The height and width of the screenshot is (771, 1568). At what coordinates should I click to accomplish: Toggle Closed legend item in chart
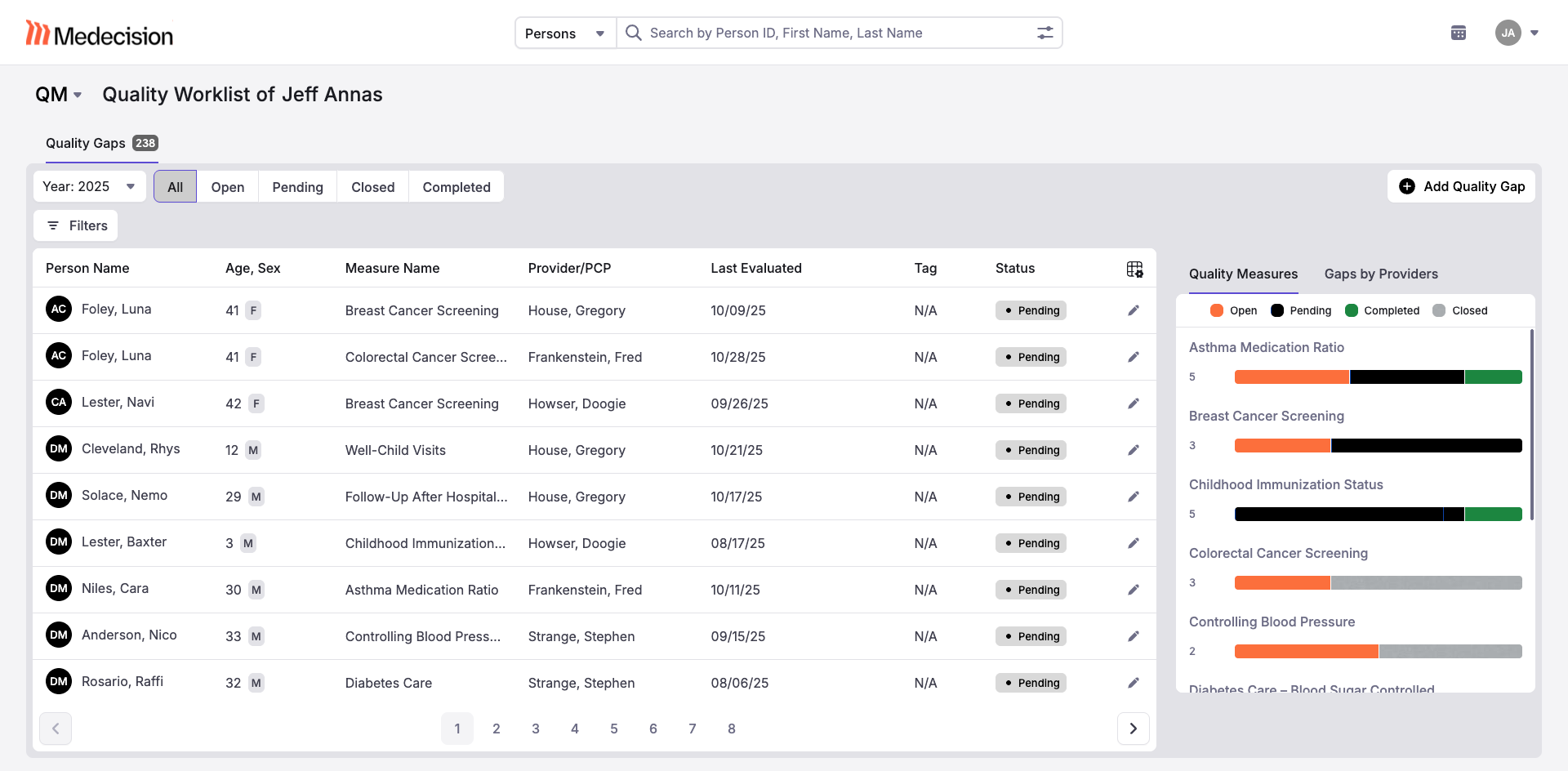coord(1460,310)
